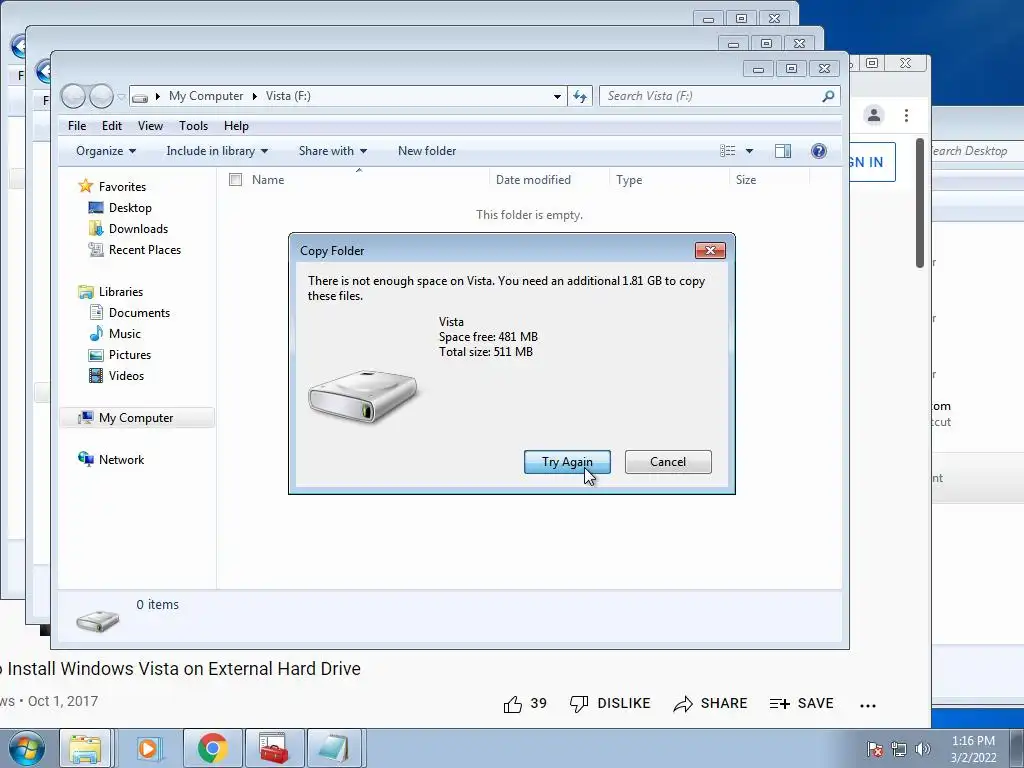The image size is (1024, 768).
Task: Retry the copy with Try Again
Action: click(x=567, y=462)
